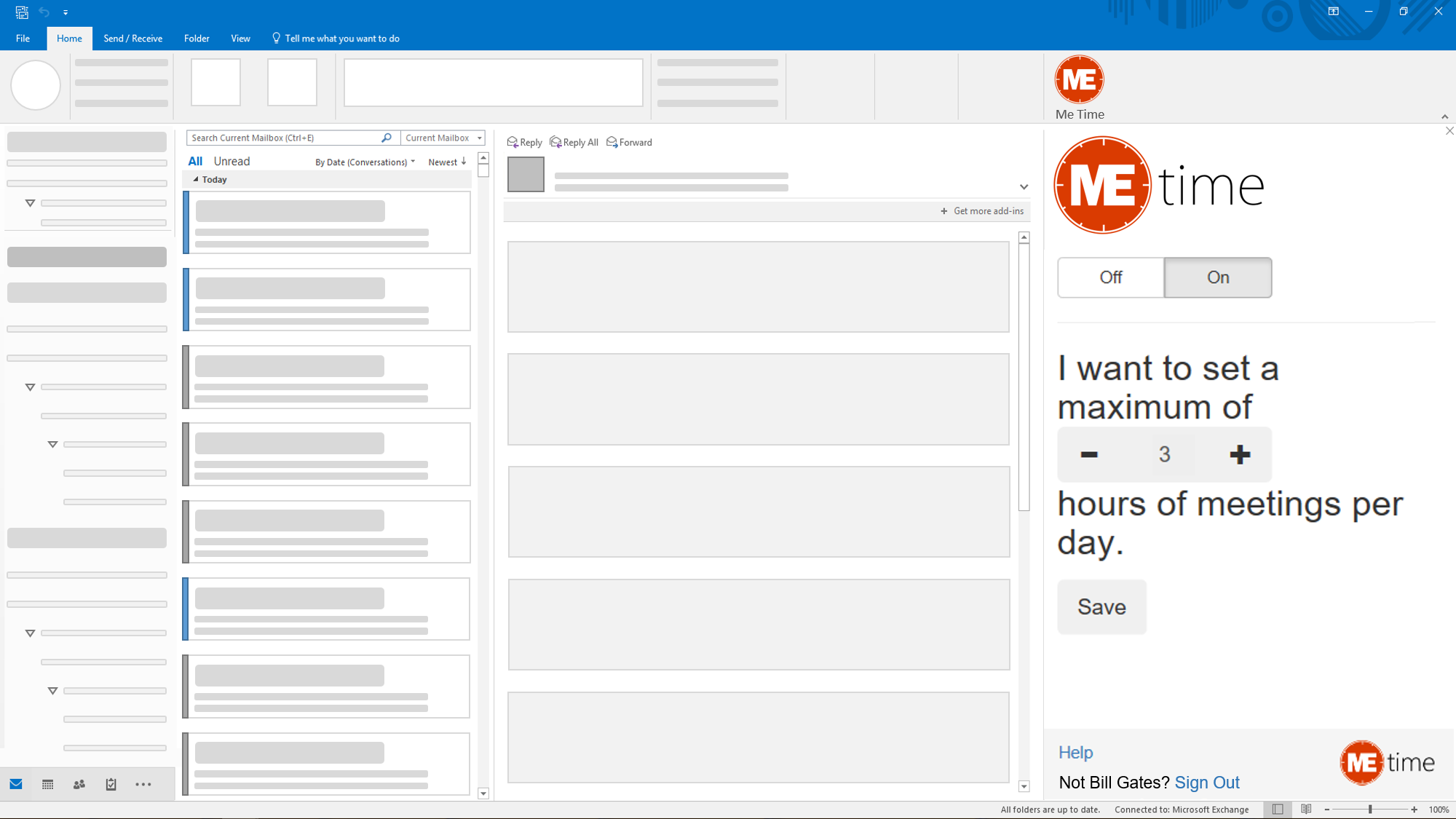Click the Undo icon in title bar
This screenshot has height=819, width=1456.
(x=44, y=12)
